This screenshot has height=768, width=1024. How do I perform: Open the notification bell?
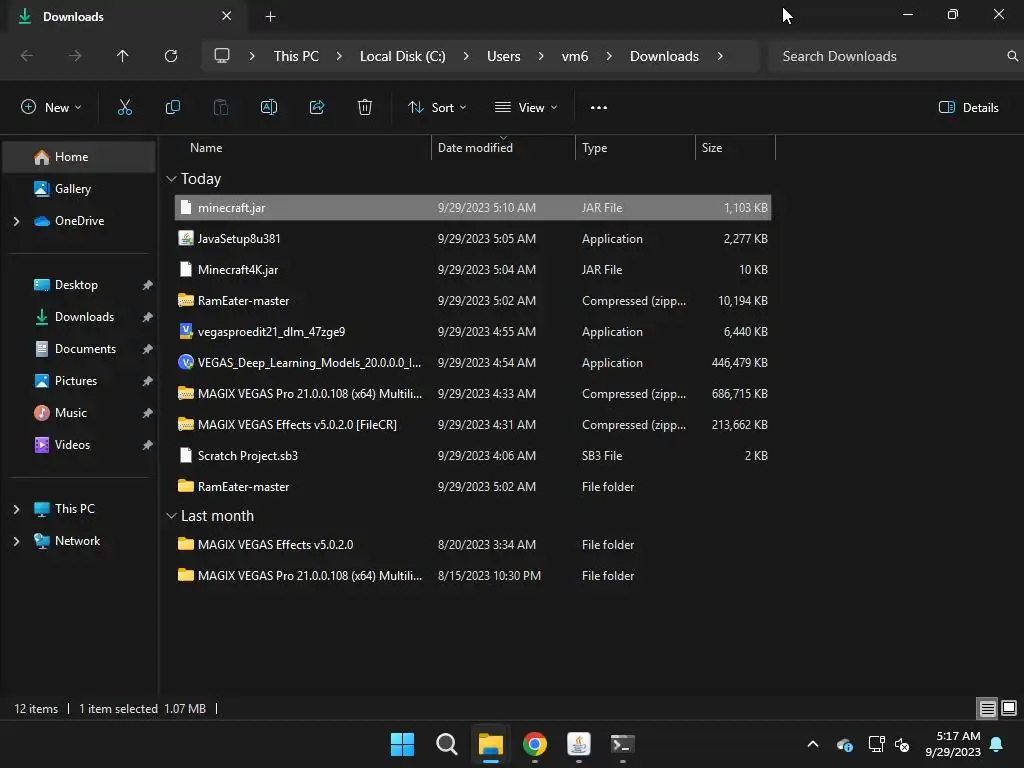997,744
